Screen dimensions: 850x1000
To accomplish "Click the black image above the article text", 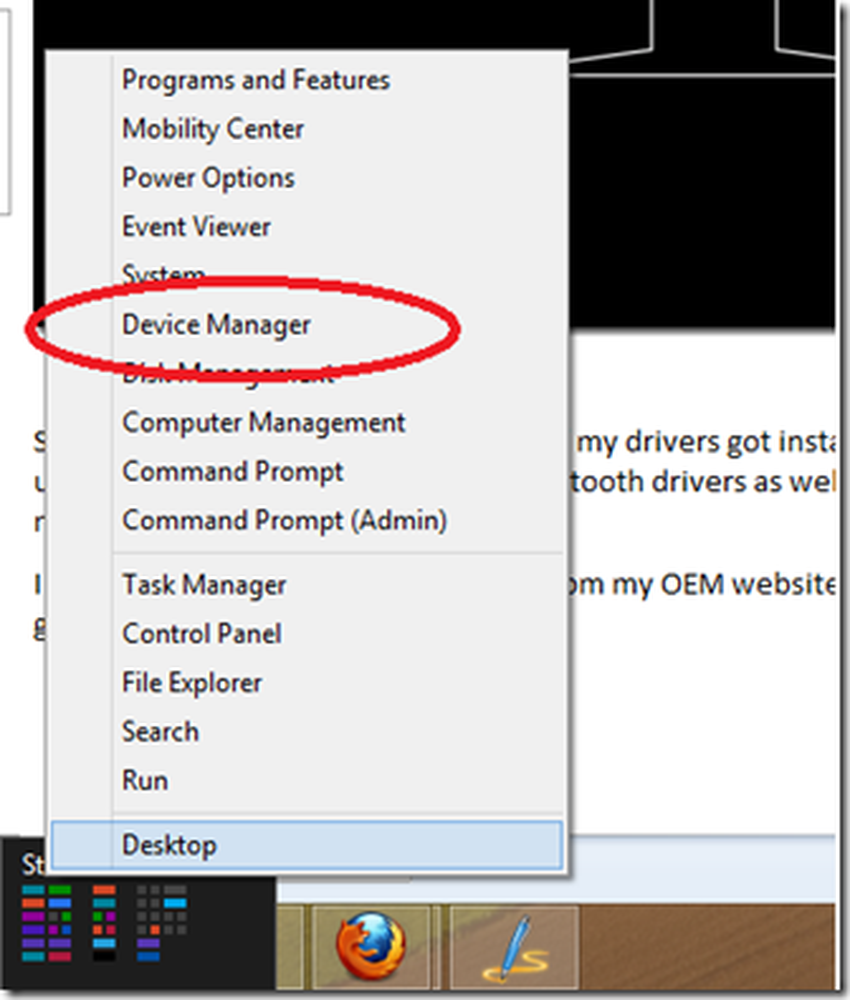I will coord(700,200).
